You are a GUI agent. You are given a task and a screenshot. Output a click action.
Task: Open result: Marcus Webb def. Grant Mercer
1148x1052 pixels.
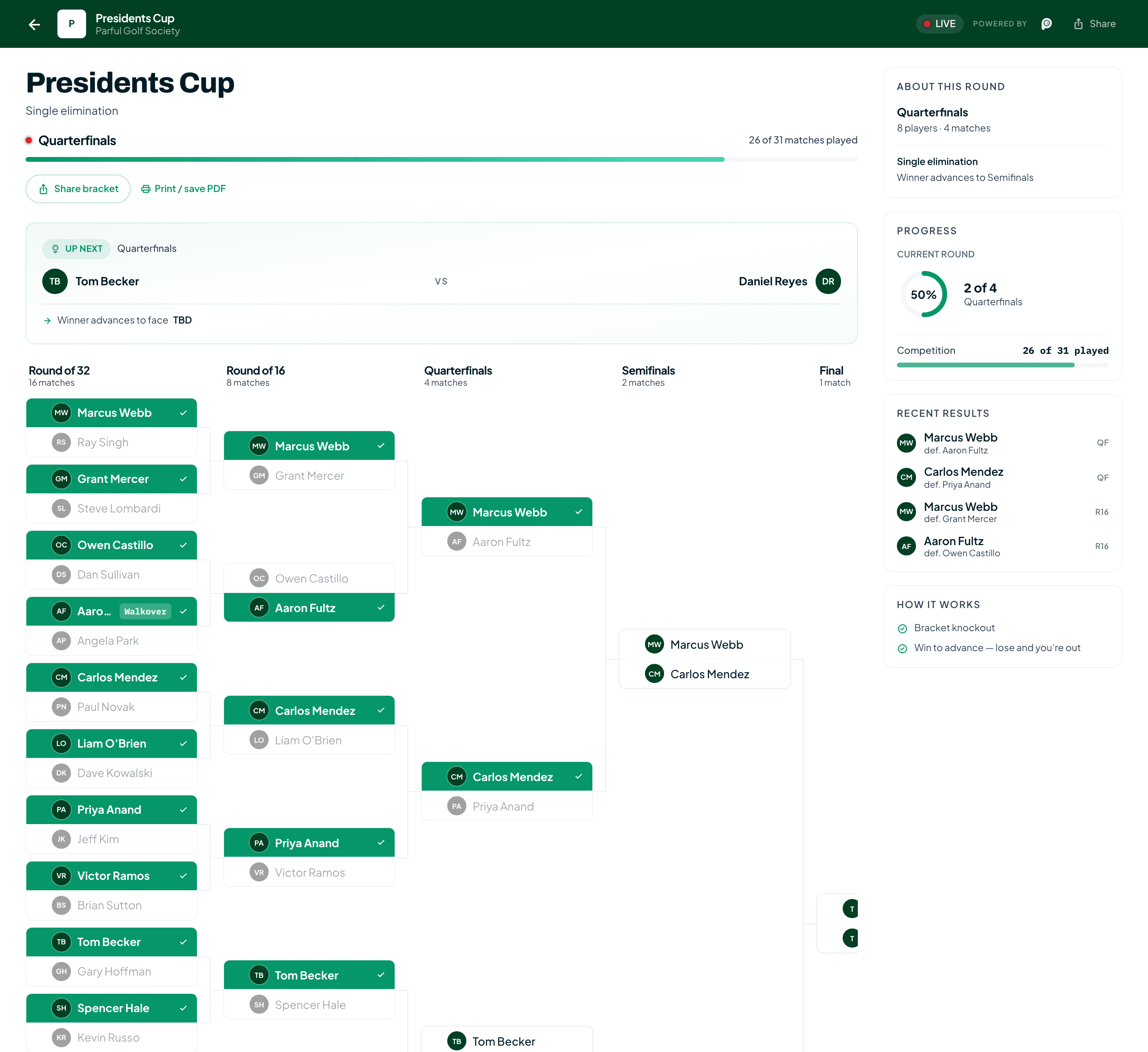point(1003,512)
